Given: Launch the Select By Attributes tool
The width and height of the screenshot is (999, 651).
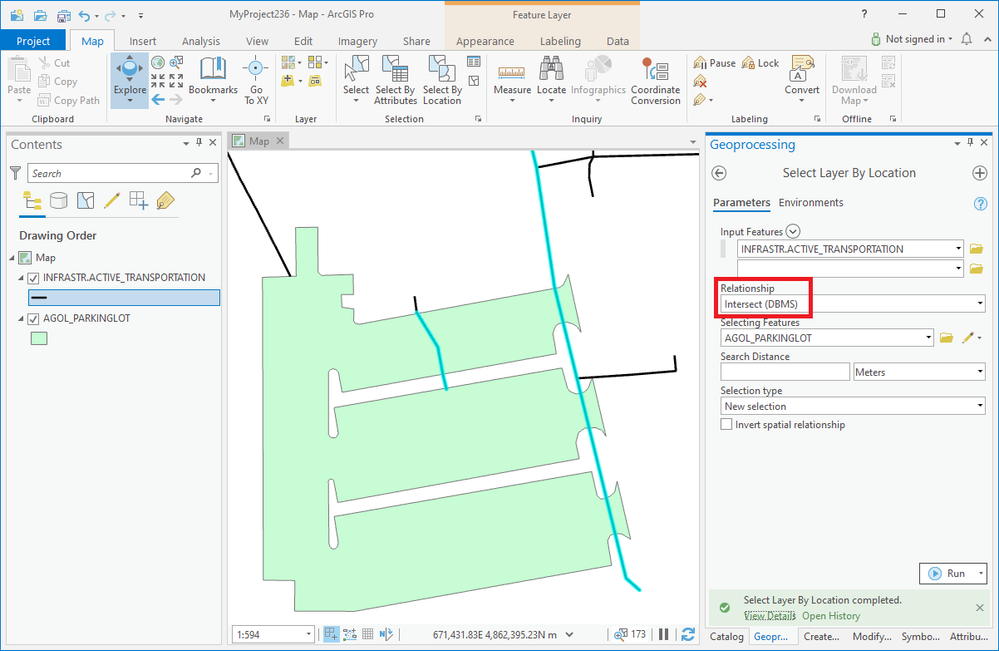Looking at the screenshot, I should coord(394,80).
